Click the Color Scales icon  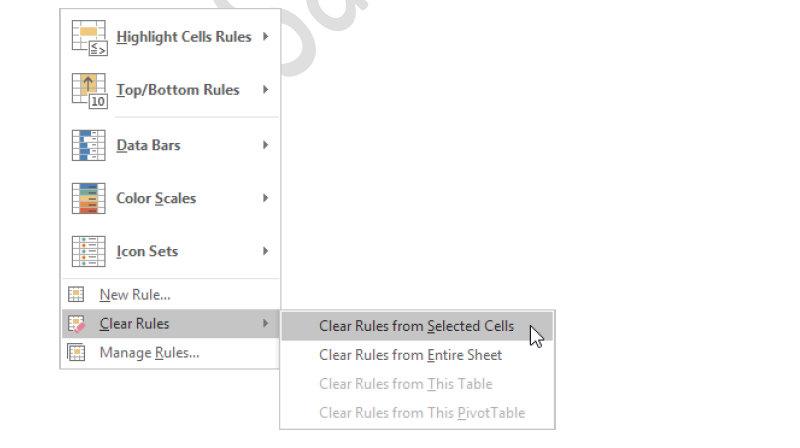[88, 199]
